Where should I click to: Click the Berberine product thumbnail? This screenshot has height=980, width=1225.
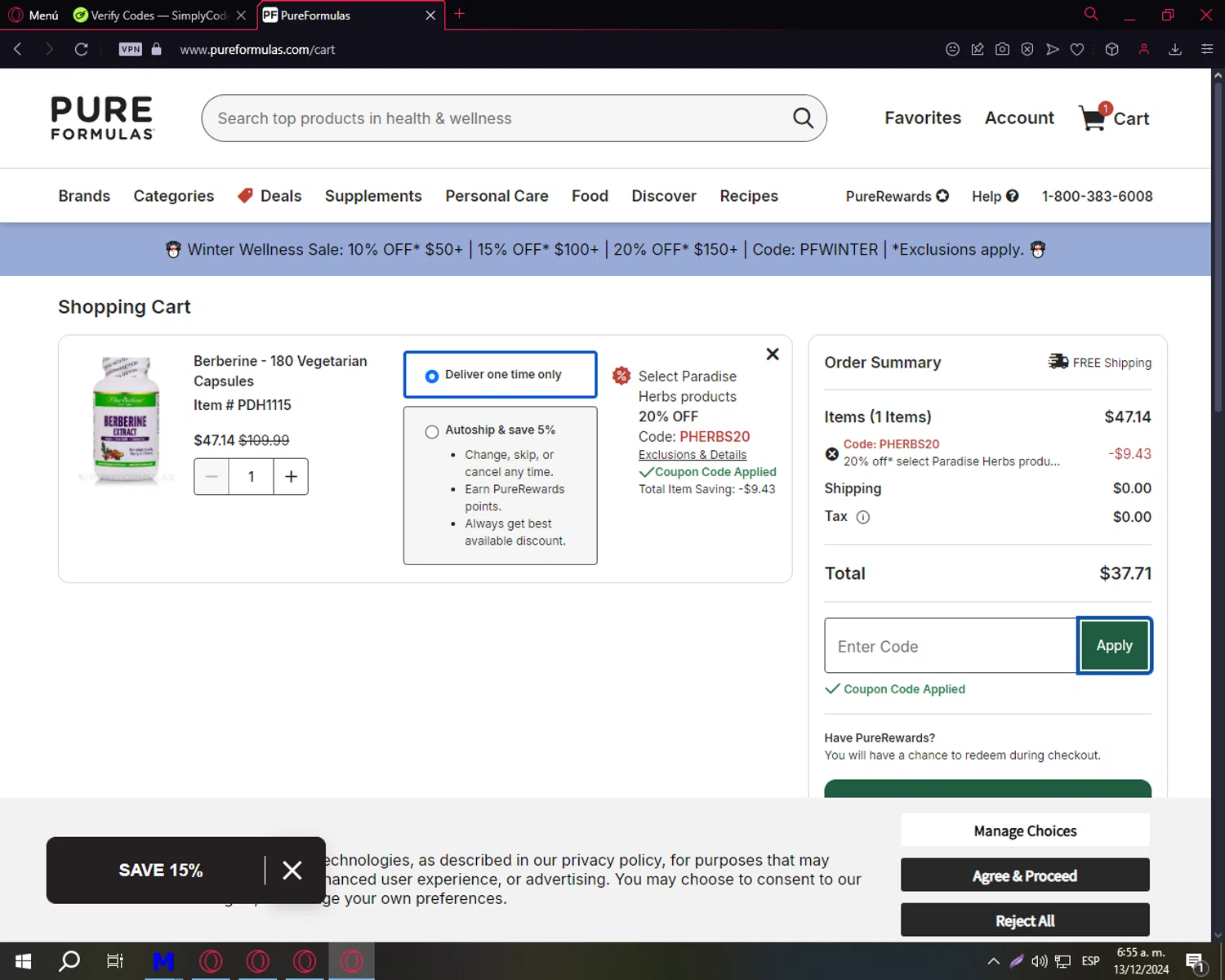[x=125, y=421]
